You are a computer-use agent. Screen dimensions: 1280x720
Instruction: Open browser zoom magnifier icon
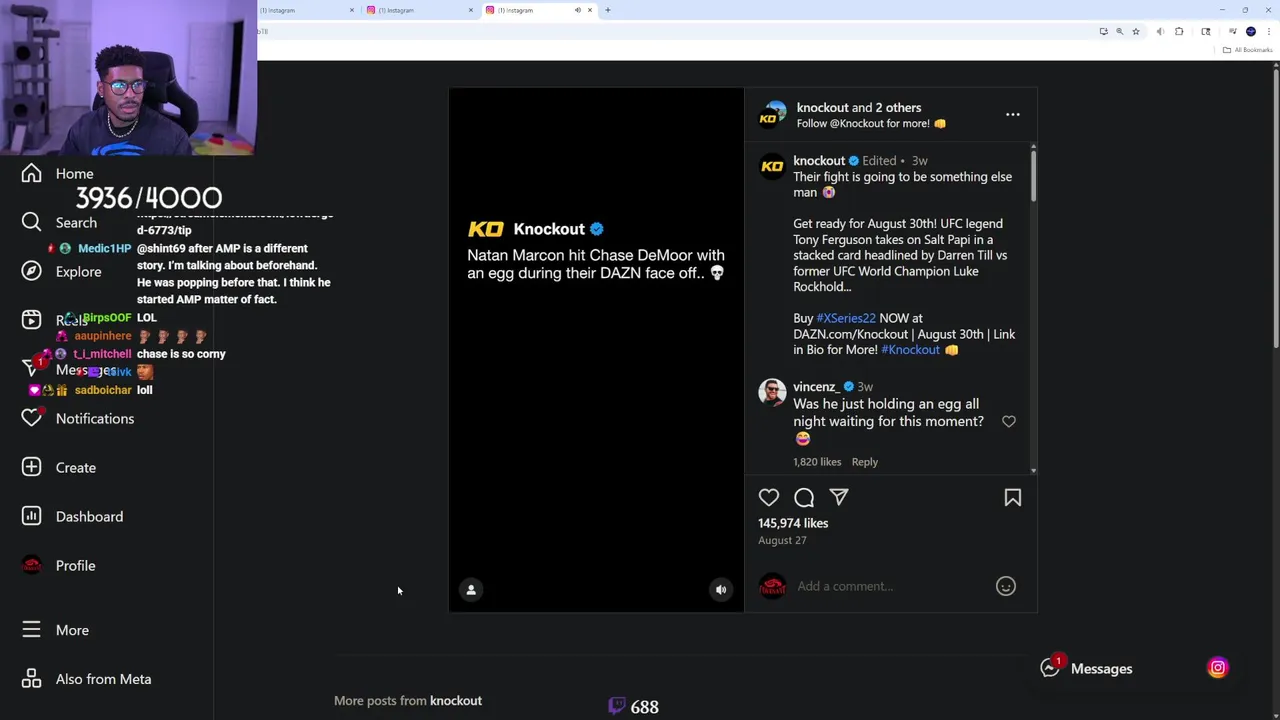click(1119, 32)
